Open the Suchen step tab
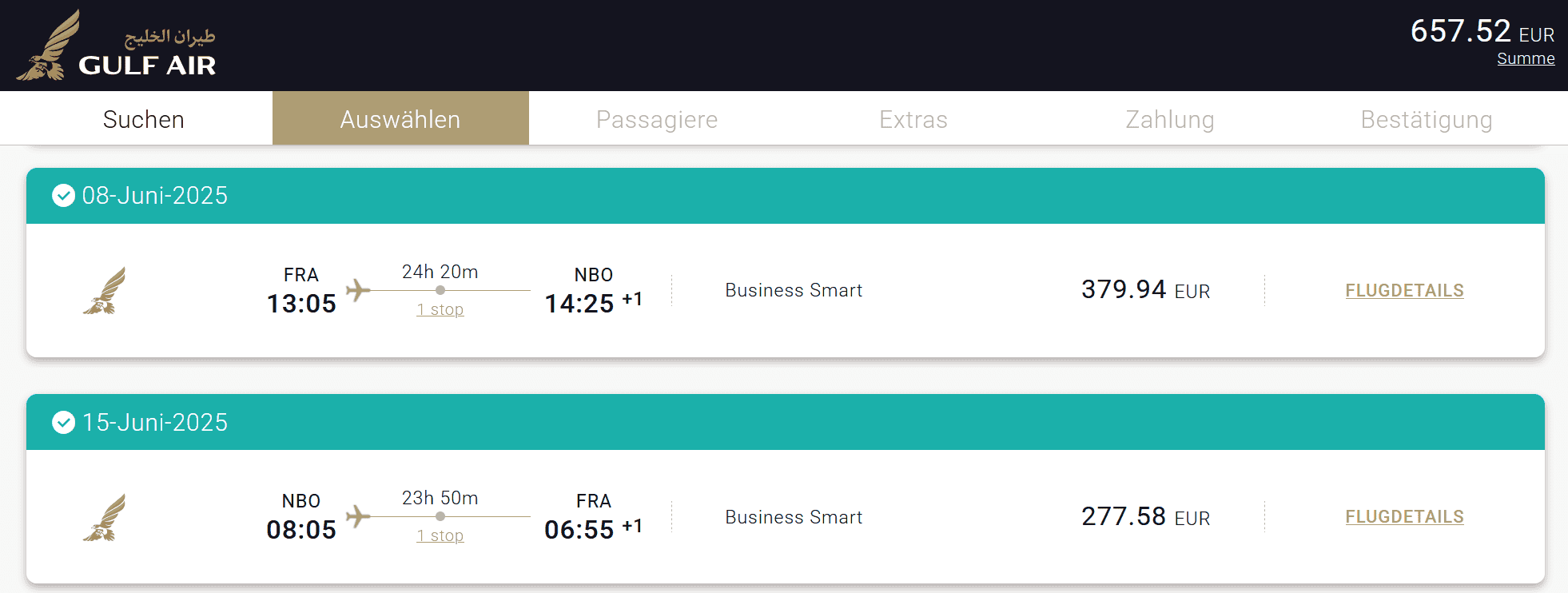1568x593 pixels. tap(144, 119)
